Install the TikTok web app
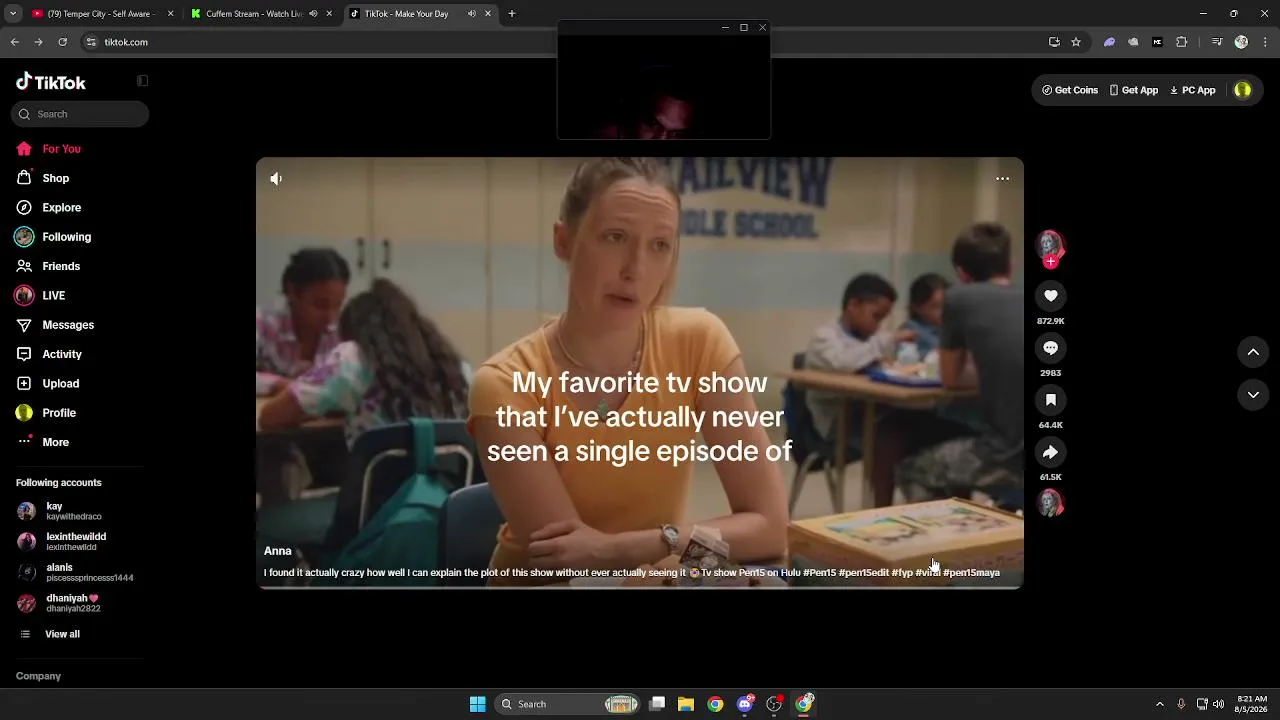This screenshot has height=720, width=1280. tap(1054, 42)
